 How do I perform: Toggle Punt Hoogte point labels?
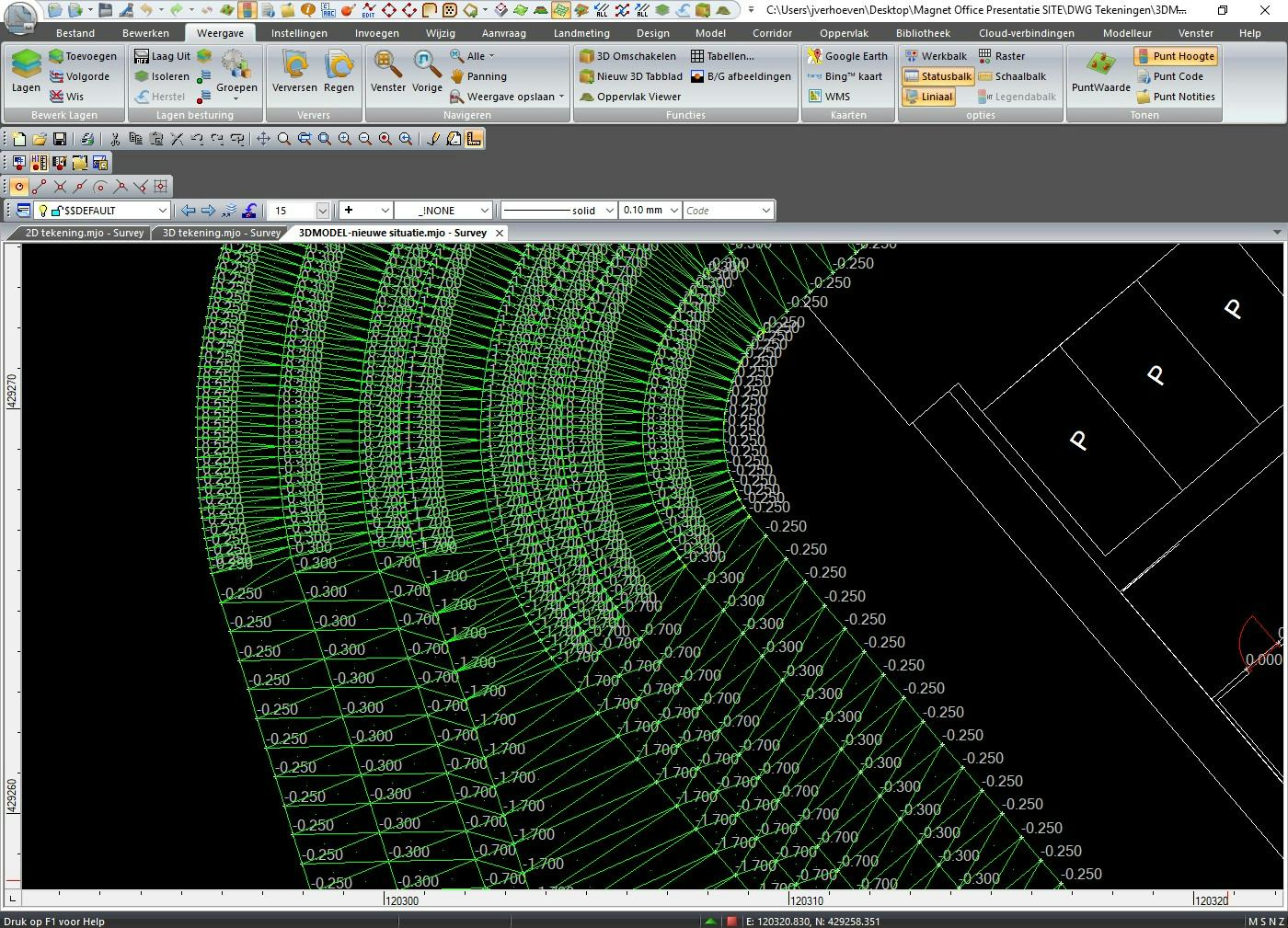1175,56
